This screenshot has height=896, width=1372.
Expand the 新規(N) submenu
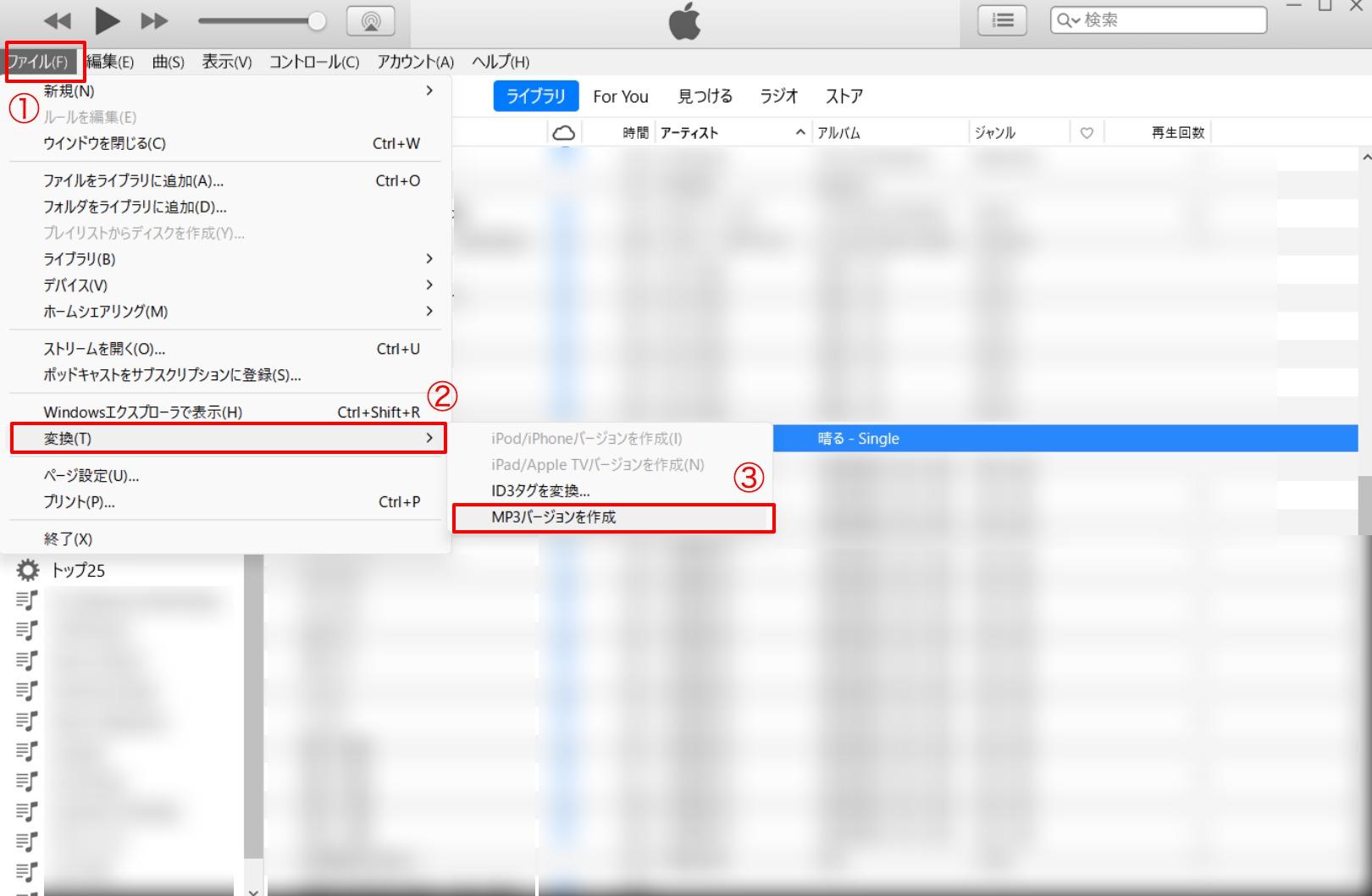[x=227, y=91]
